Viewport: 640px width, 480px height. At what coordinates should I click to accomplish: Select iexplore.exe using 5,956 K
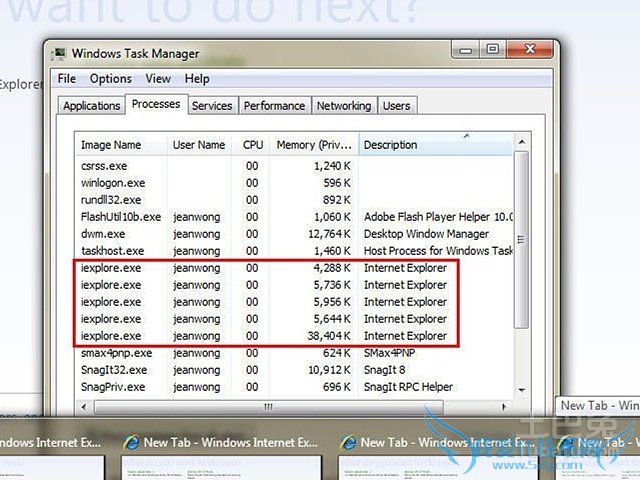[x=294, y=302]
